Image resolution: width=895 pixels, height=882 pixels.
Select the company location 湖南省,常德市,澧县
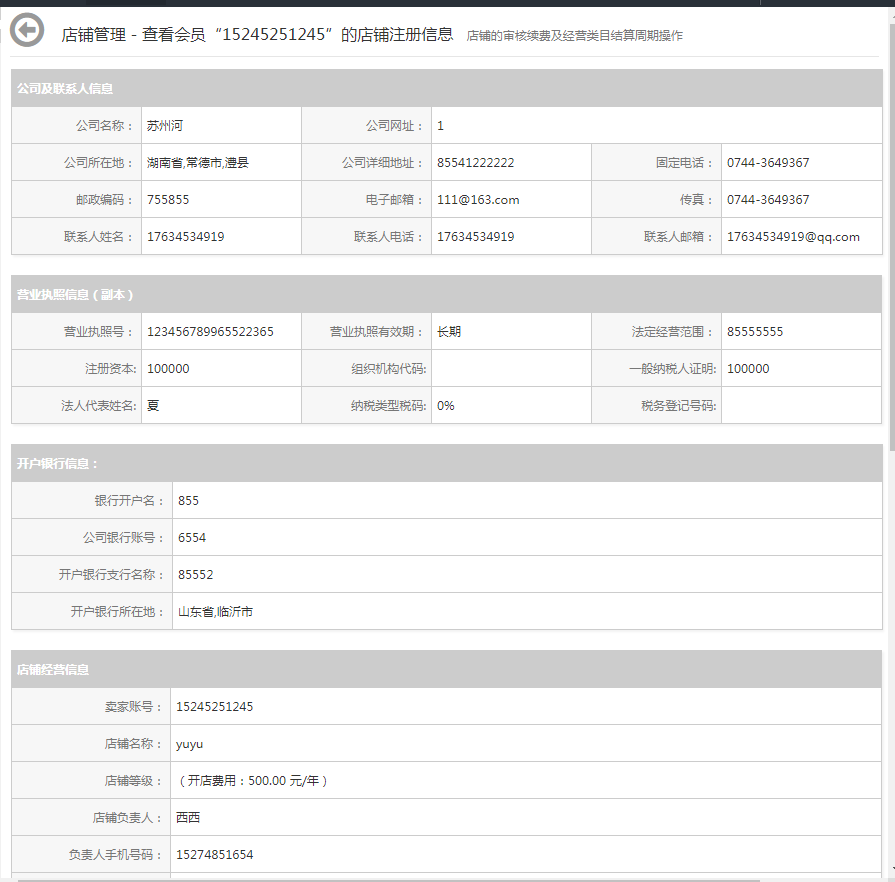click(x=198, y=163)
